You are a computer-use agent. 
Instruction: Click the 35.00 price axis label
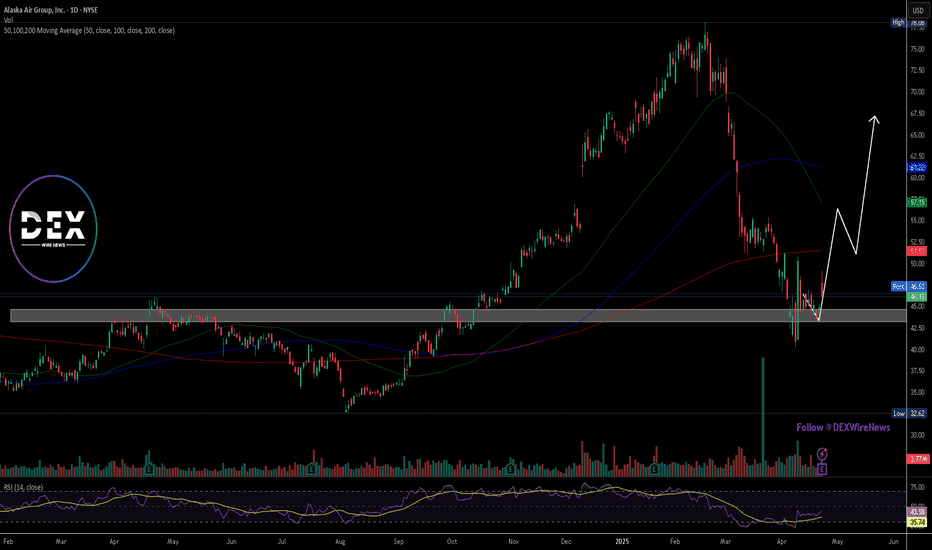point(917,392)
